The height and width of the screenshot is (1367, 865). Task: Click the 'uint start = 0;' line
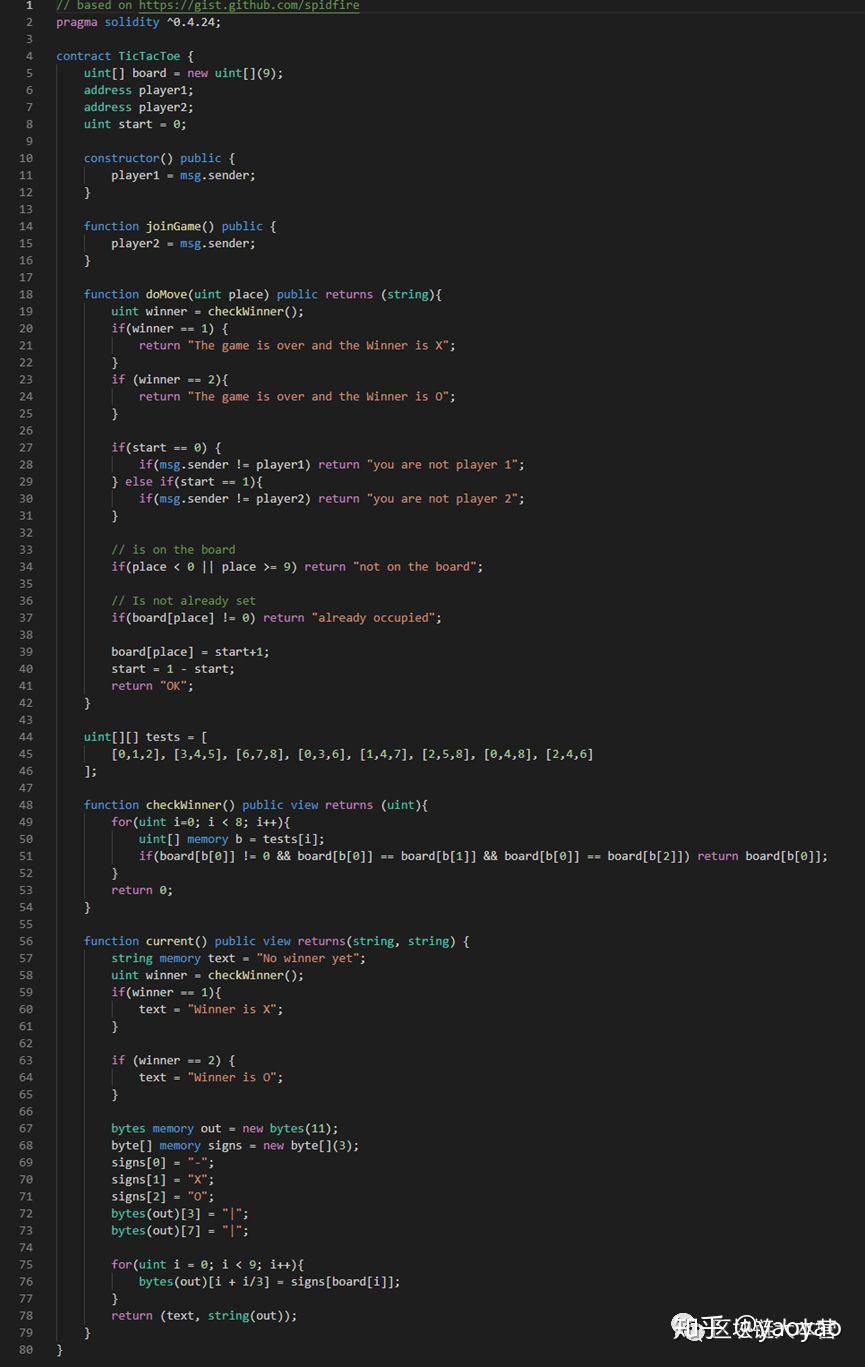[x=135, y=124]
